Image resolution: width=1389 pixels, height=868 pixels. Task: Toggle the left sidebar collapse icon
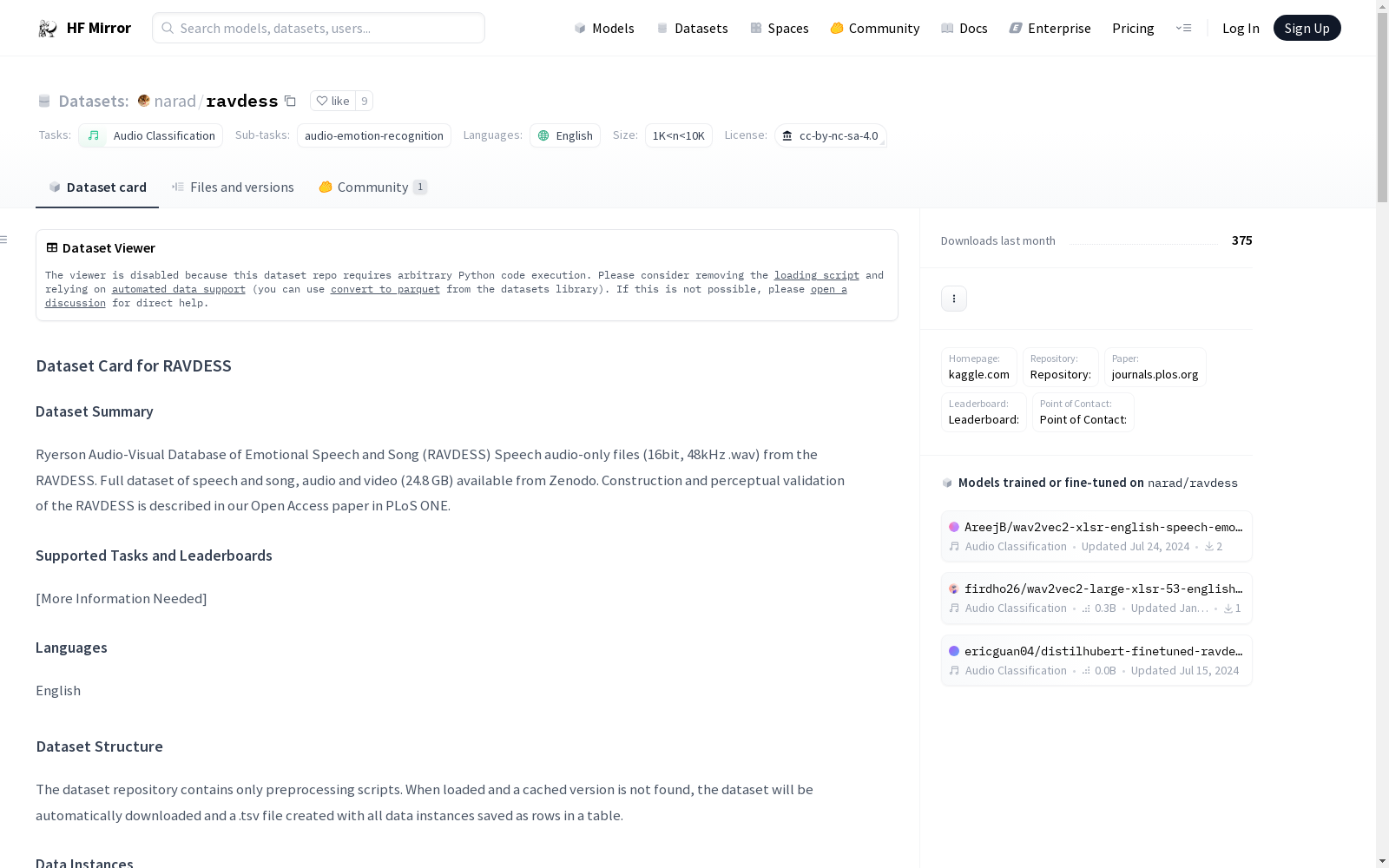pyautogui.click(x=4, y=240)
